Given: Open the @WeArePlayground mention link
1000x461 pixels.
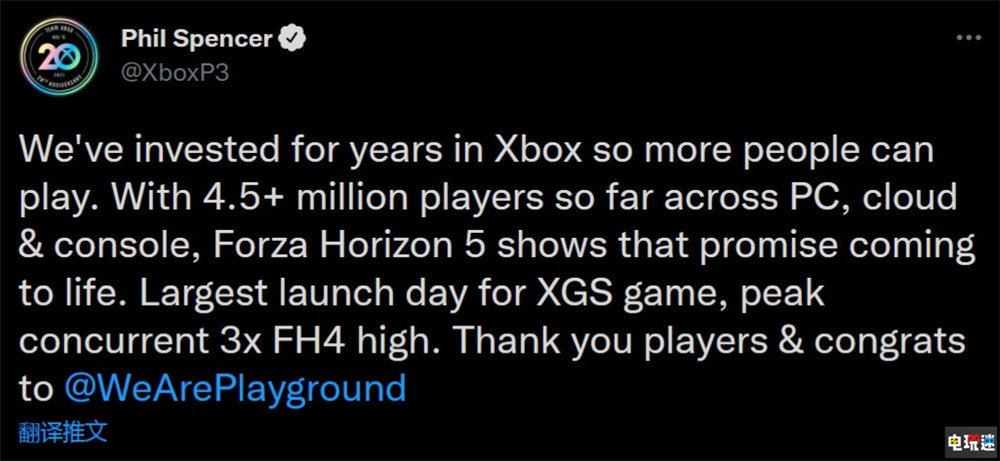Looking at the screenshot, I should 235,387.
